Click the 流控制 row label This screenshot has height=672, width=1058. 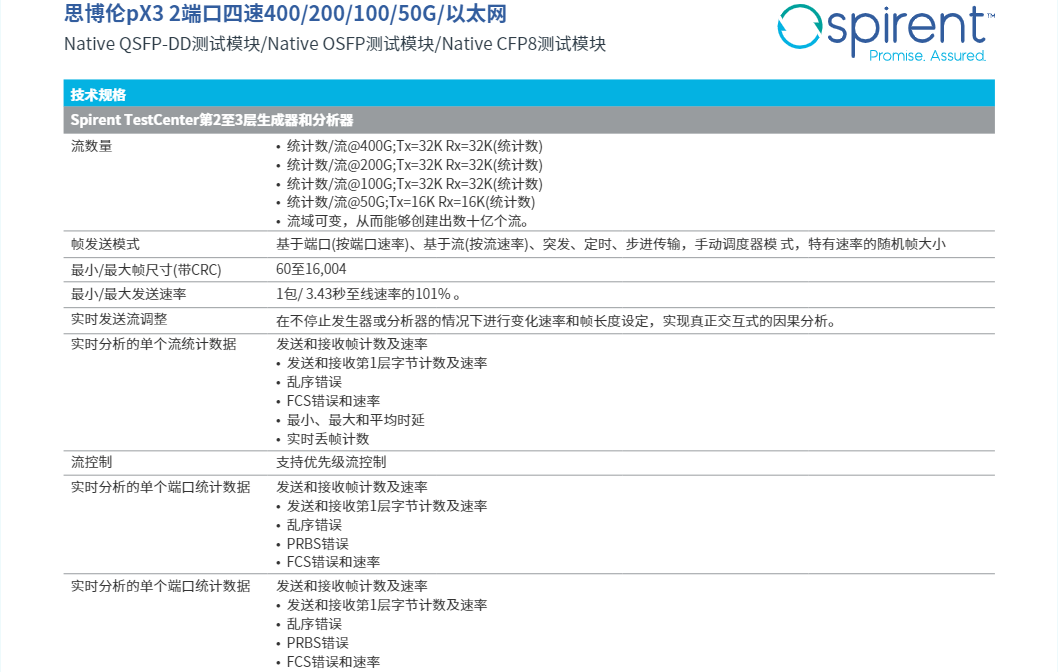click(92, 462)
